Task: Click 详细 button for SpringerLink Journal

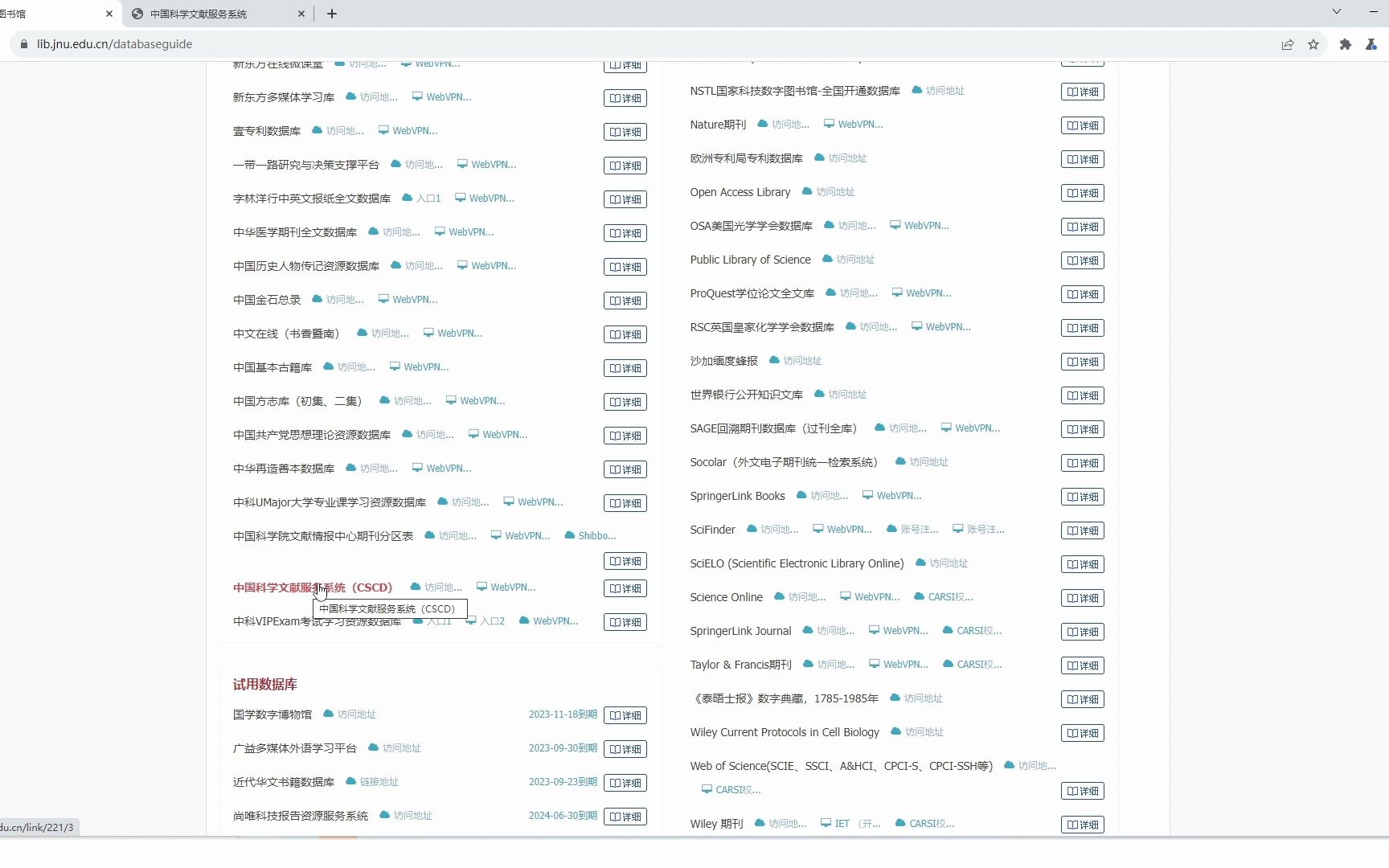Action: 1083,632
